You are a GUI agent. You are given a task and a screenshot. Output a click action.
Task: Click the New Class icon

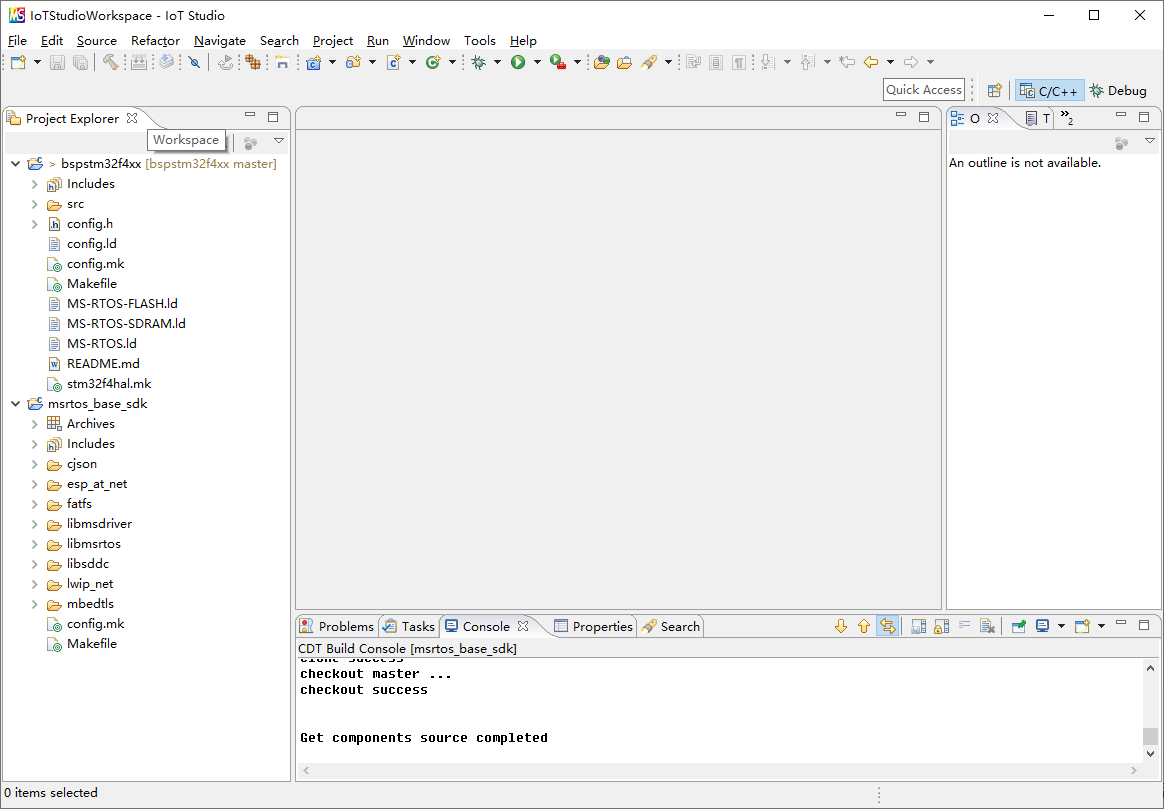tap(433, 62)
